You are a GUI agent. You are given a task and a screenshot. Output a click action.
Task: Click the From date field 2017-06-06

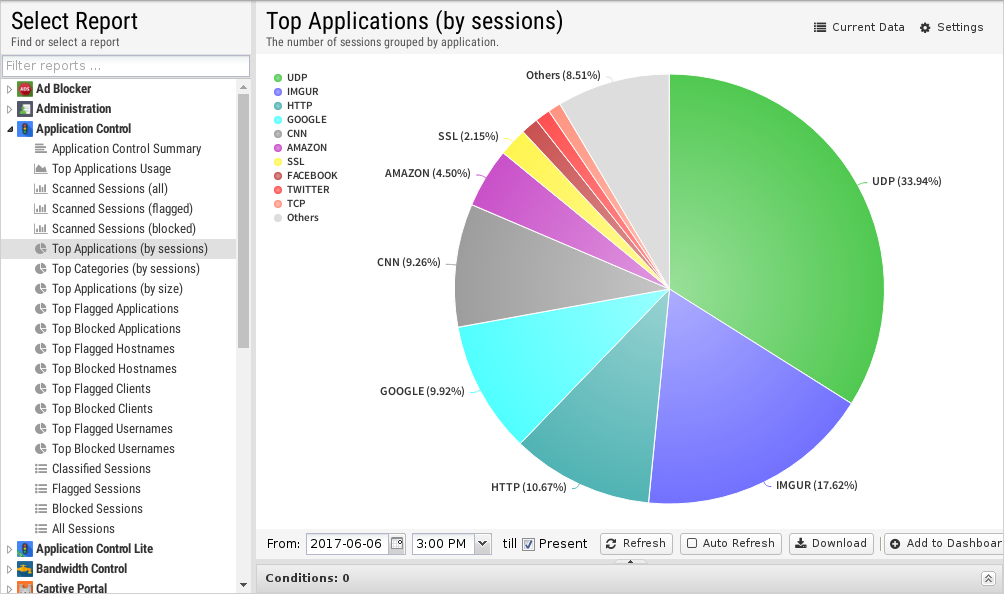[348, 543]
